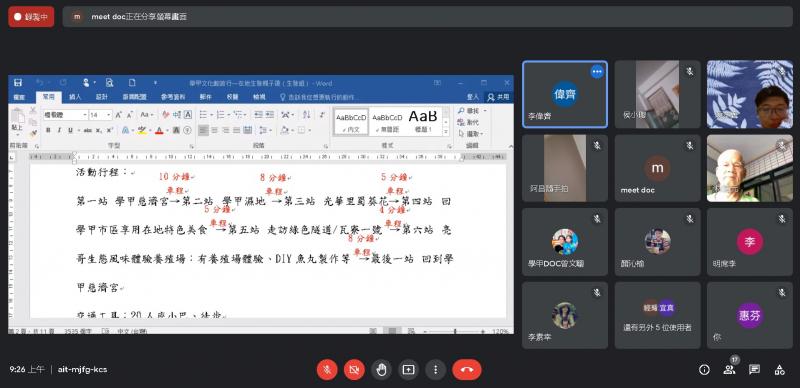Turn on microphone in Meet controls
The width and height of the screenshot is (800, 388).
coord(327,370)
